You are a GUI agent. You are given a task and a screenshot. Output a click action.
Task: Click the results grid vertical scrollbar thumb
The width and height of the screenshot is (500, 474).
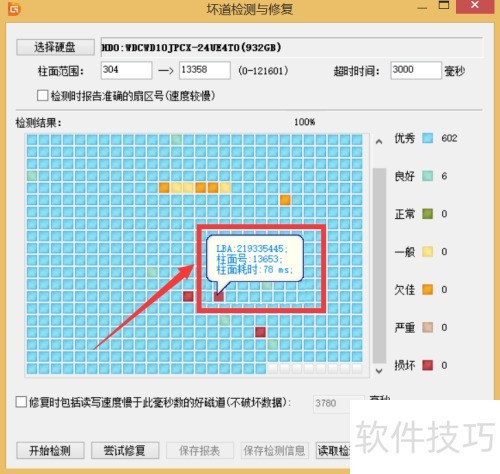(x=379, y=266)
